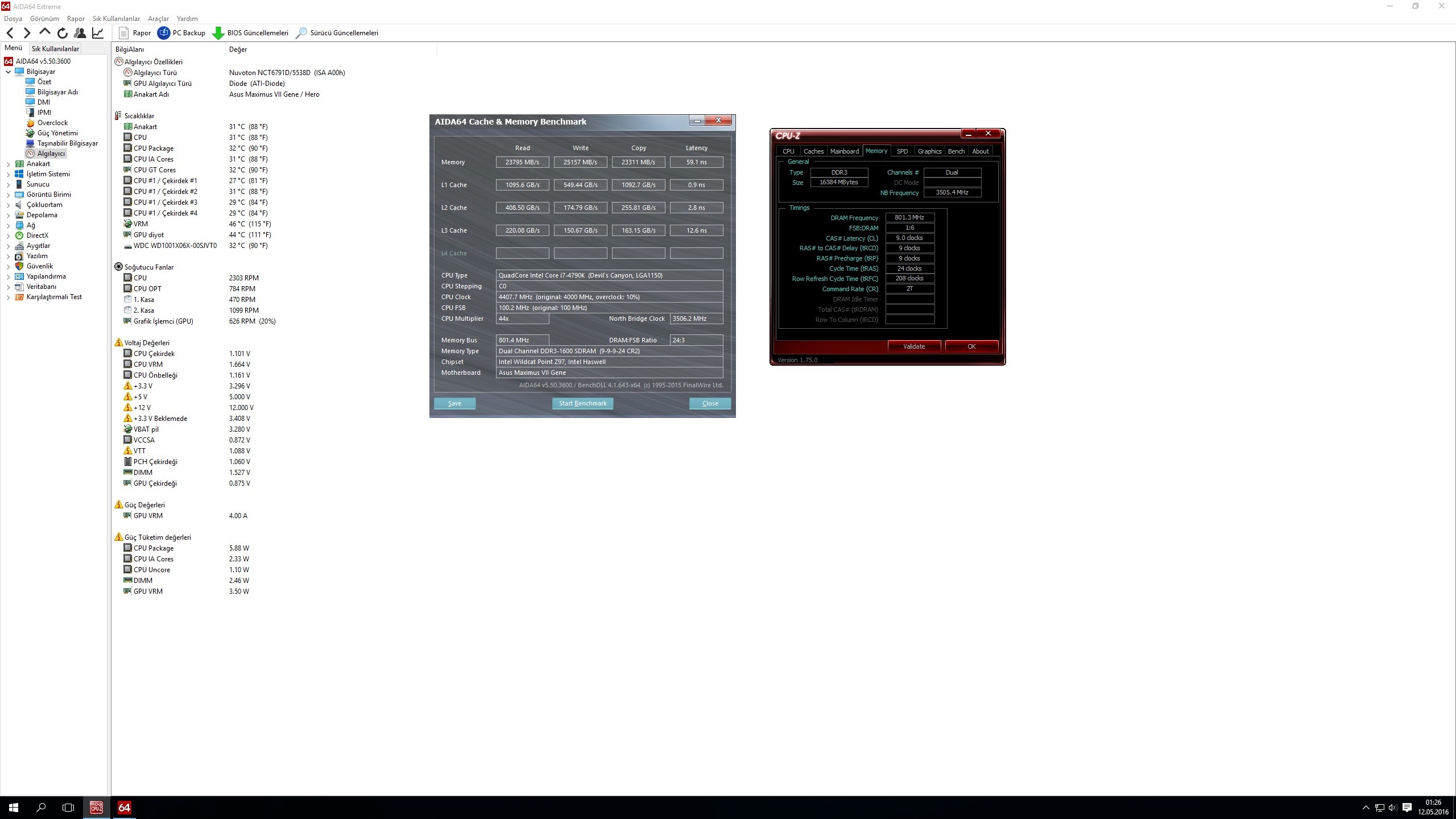Open the Yardım menu

tap(187, 19)
